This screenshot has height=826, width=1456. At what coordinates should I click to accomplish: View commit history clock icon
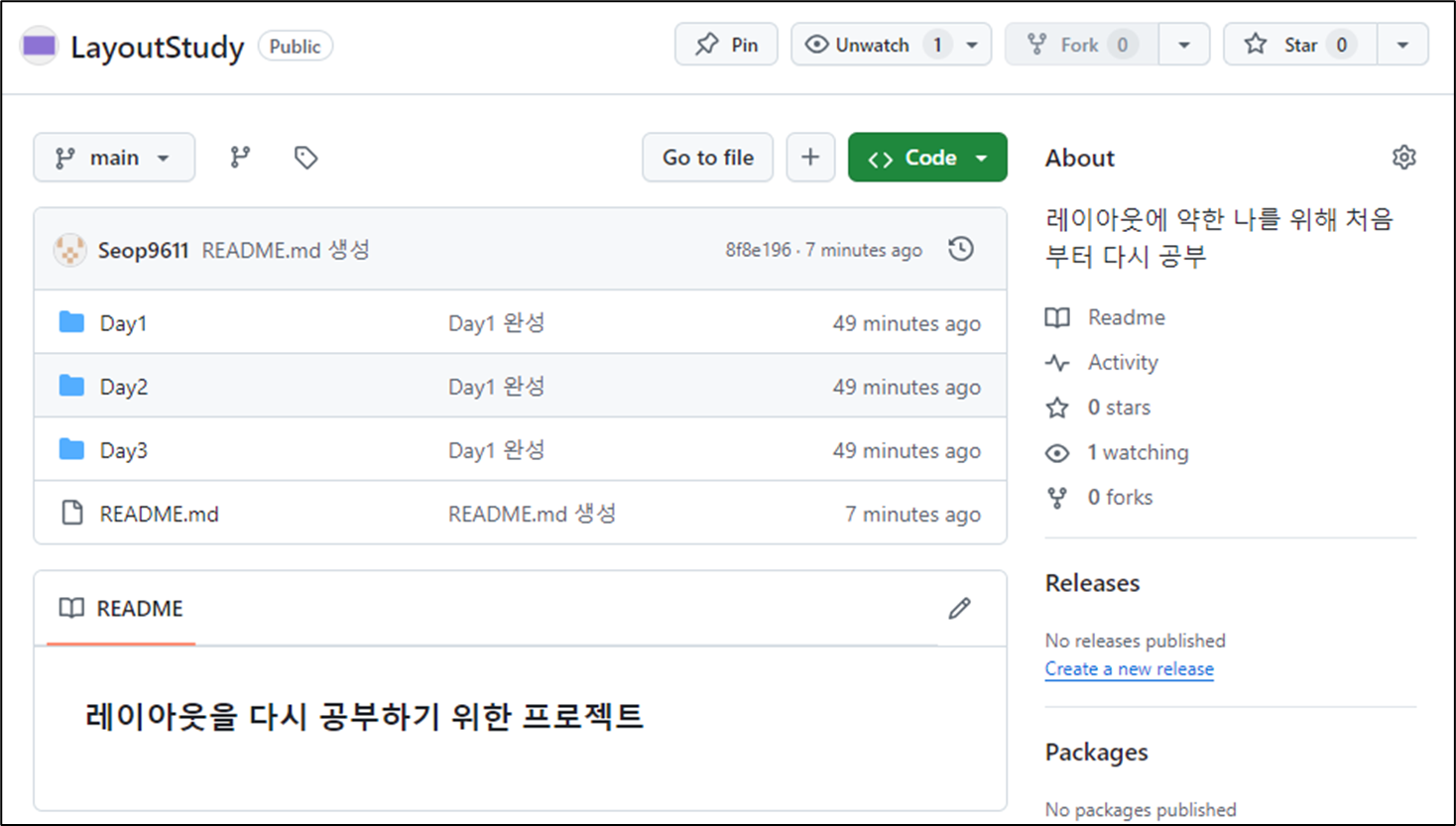coord(960,249)
